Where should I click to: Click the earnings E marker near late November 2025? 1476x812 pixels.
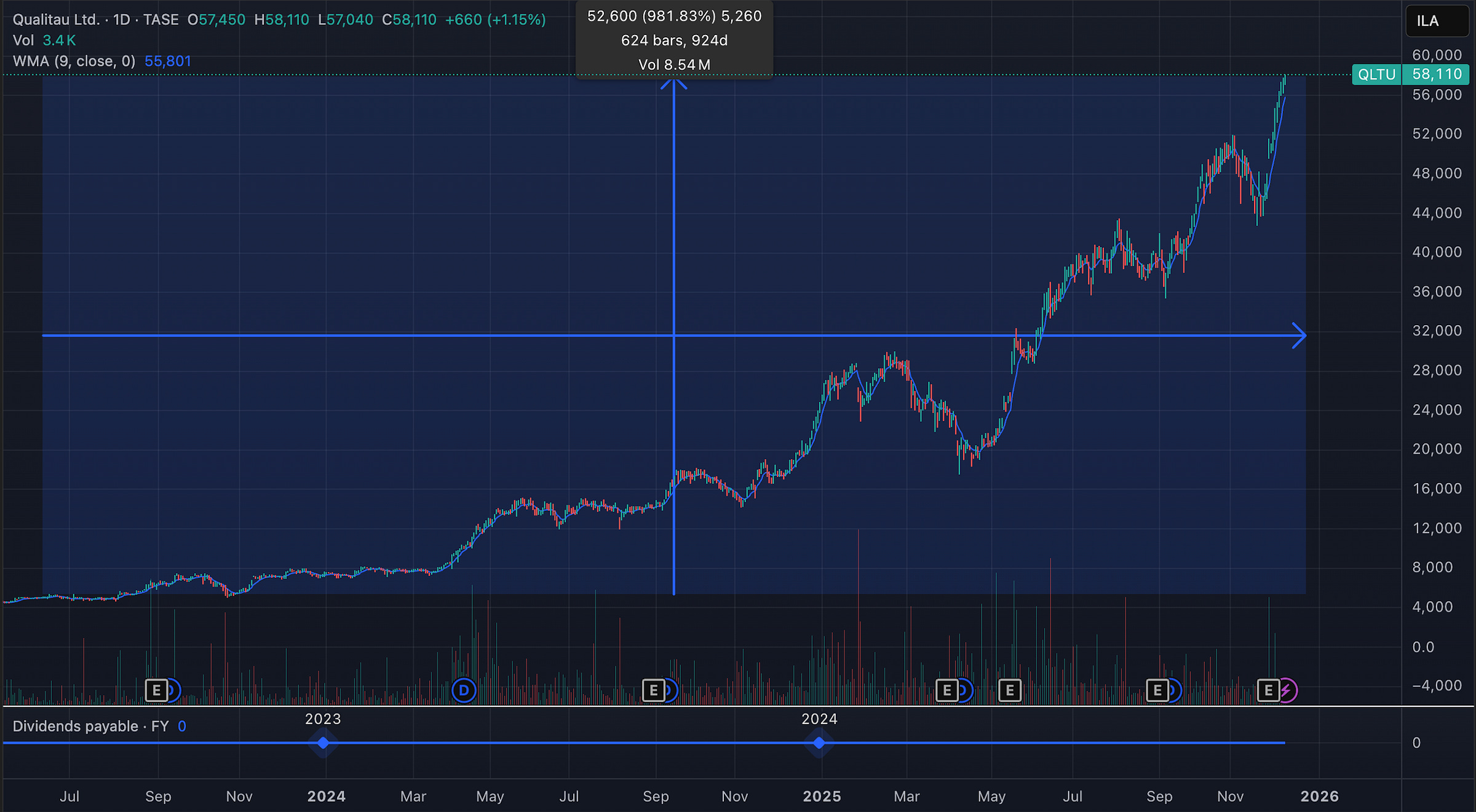[x=1268, y=690]
